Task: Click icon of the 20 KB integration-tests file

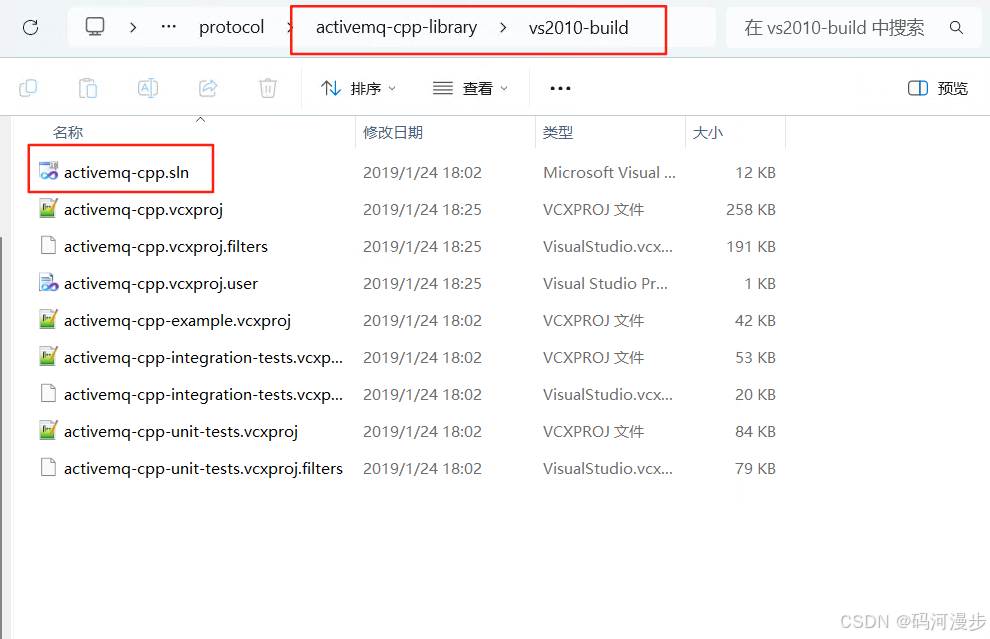Action: coord(49,393)
